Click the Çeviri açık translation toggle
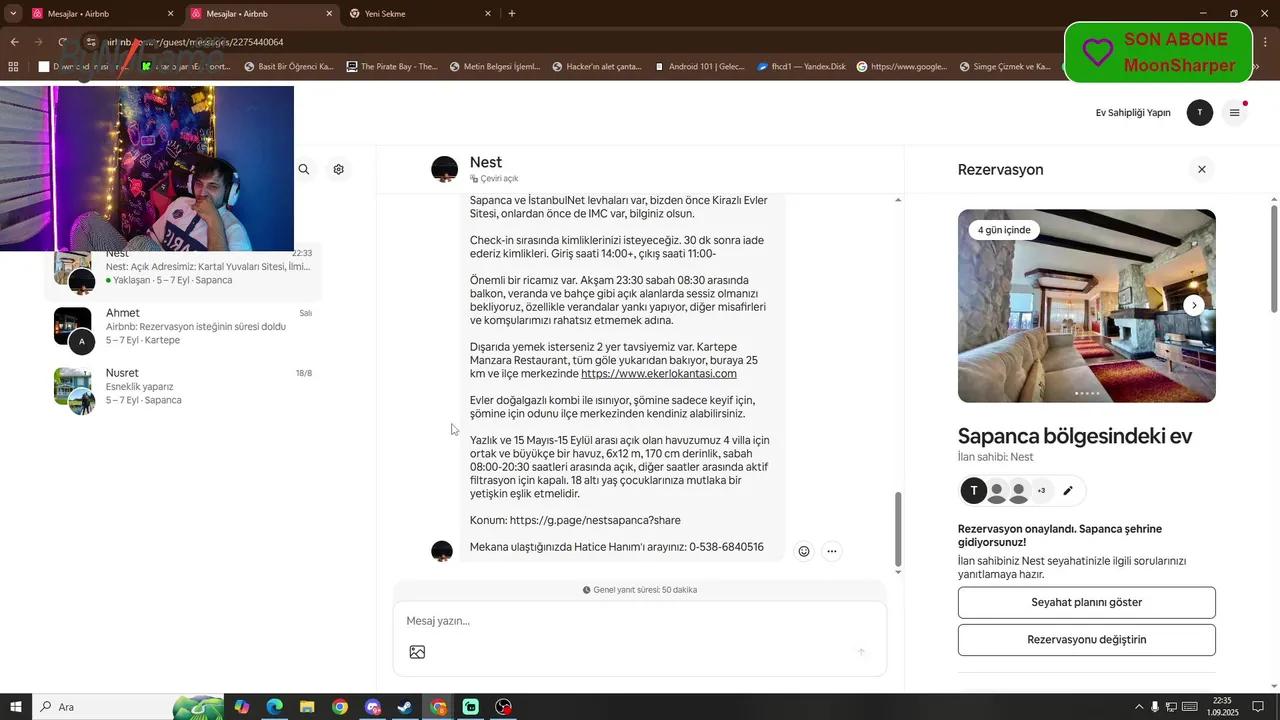 coord(494,179)
